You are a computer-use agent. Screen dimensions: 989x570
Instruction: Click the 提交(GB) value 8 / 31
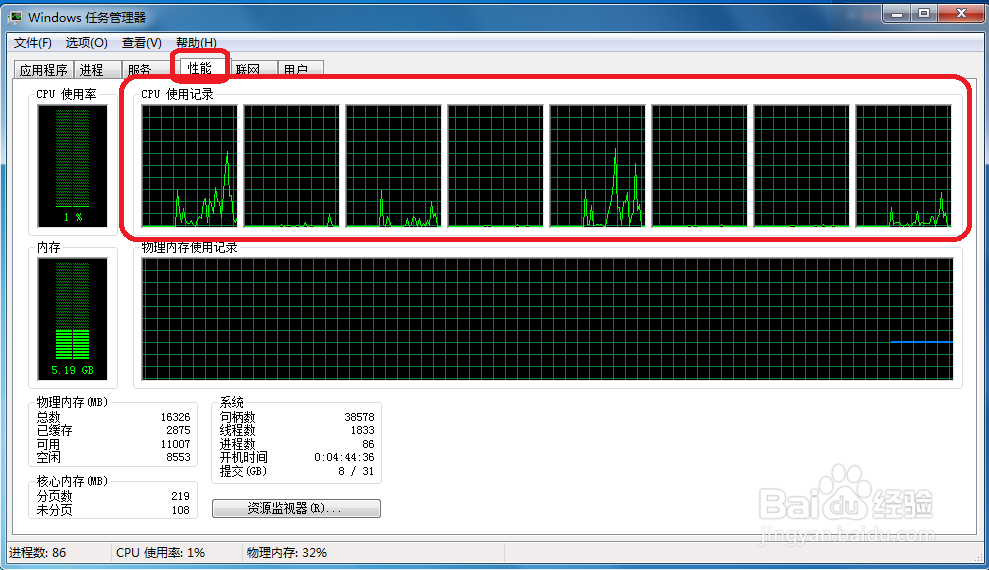(x=356, y=471)
